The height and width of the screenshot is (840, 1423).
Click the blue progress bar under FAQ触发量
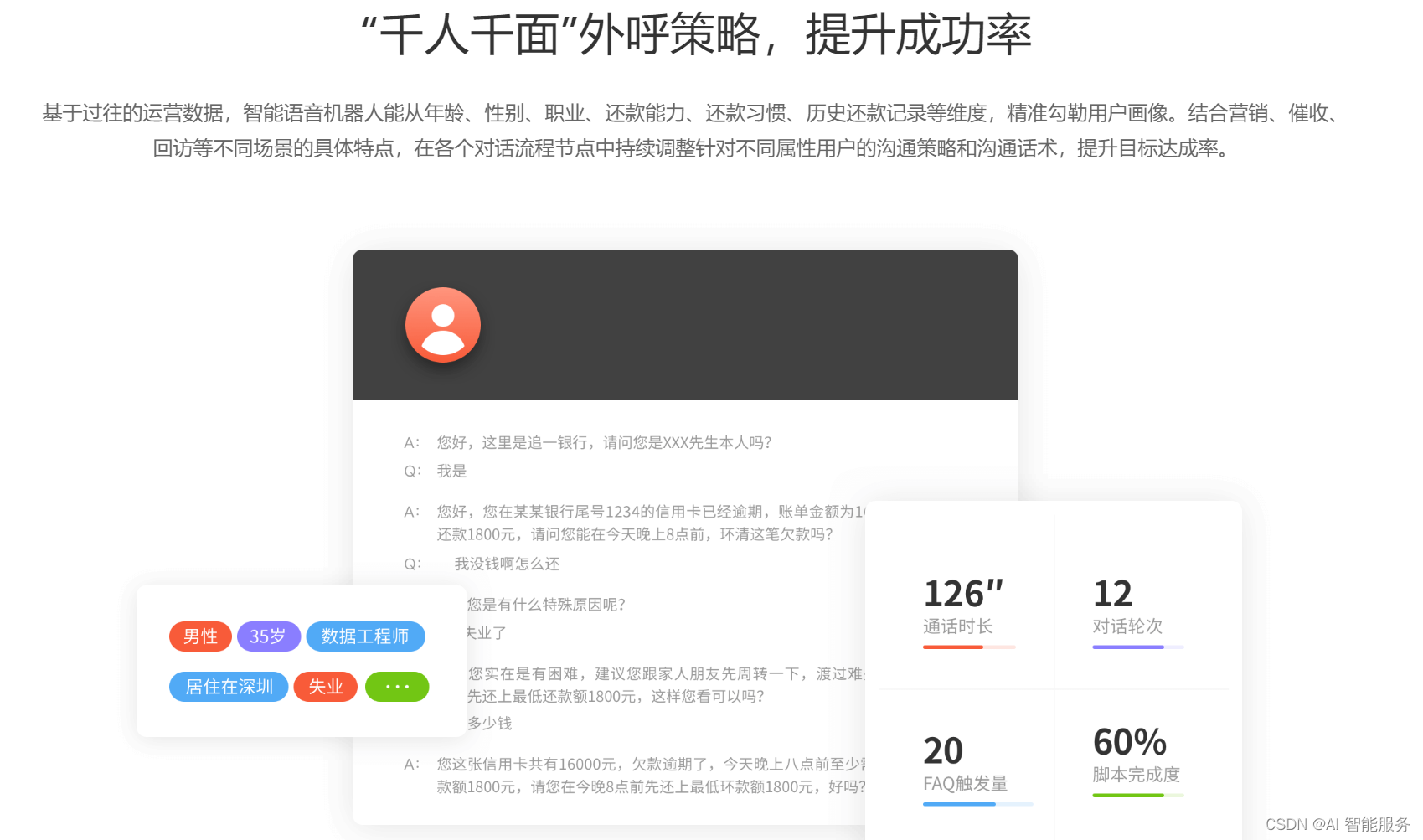[x=978, y=804]
